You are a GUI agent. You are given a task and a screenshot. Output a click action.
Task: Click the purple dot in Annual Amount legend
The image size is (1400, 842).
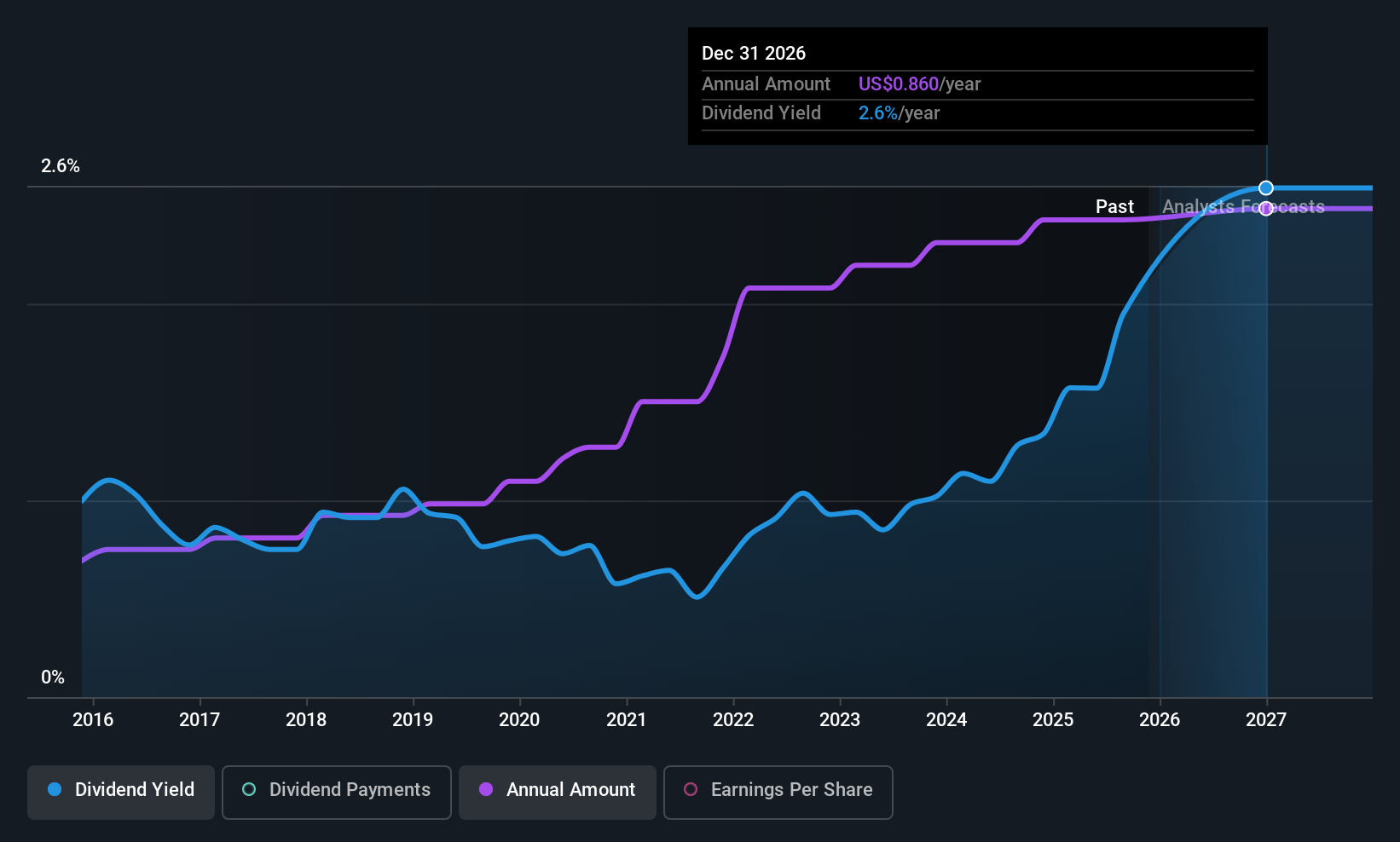486,789
